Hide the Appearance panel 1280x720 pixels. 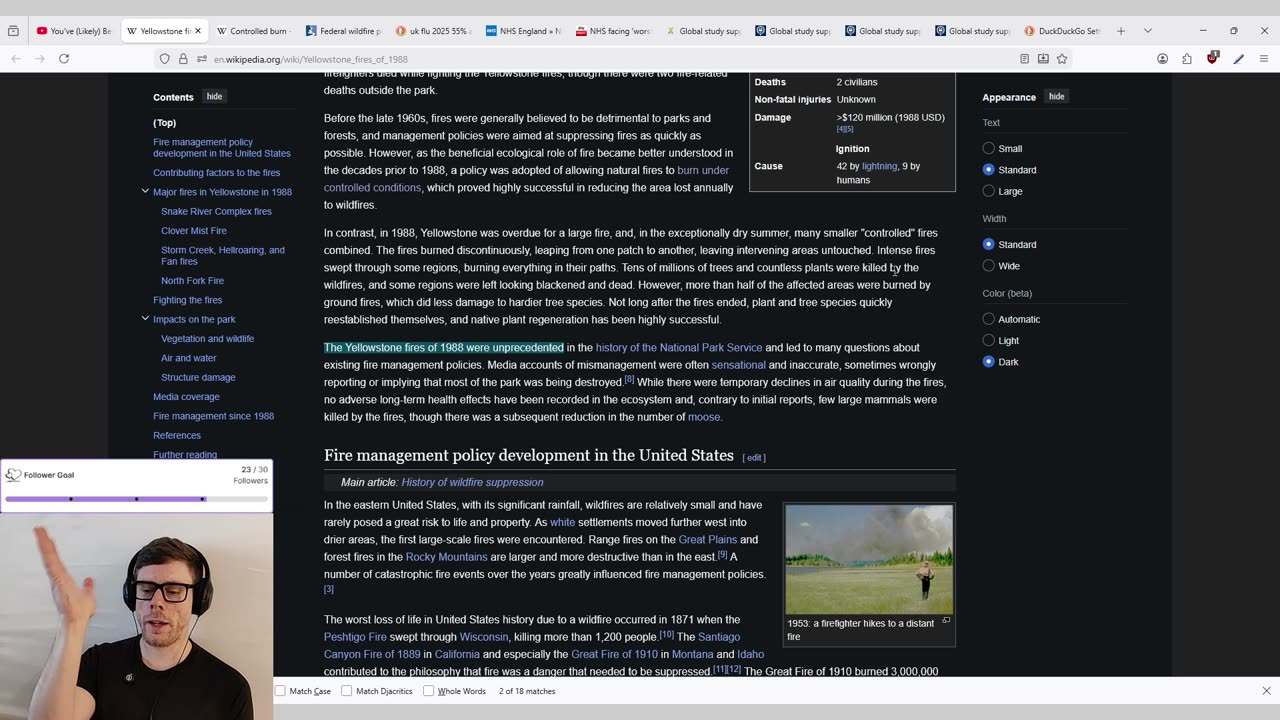[1056, 97]
